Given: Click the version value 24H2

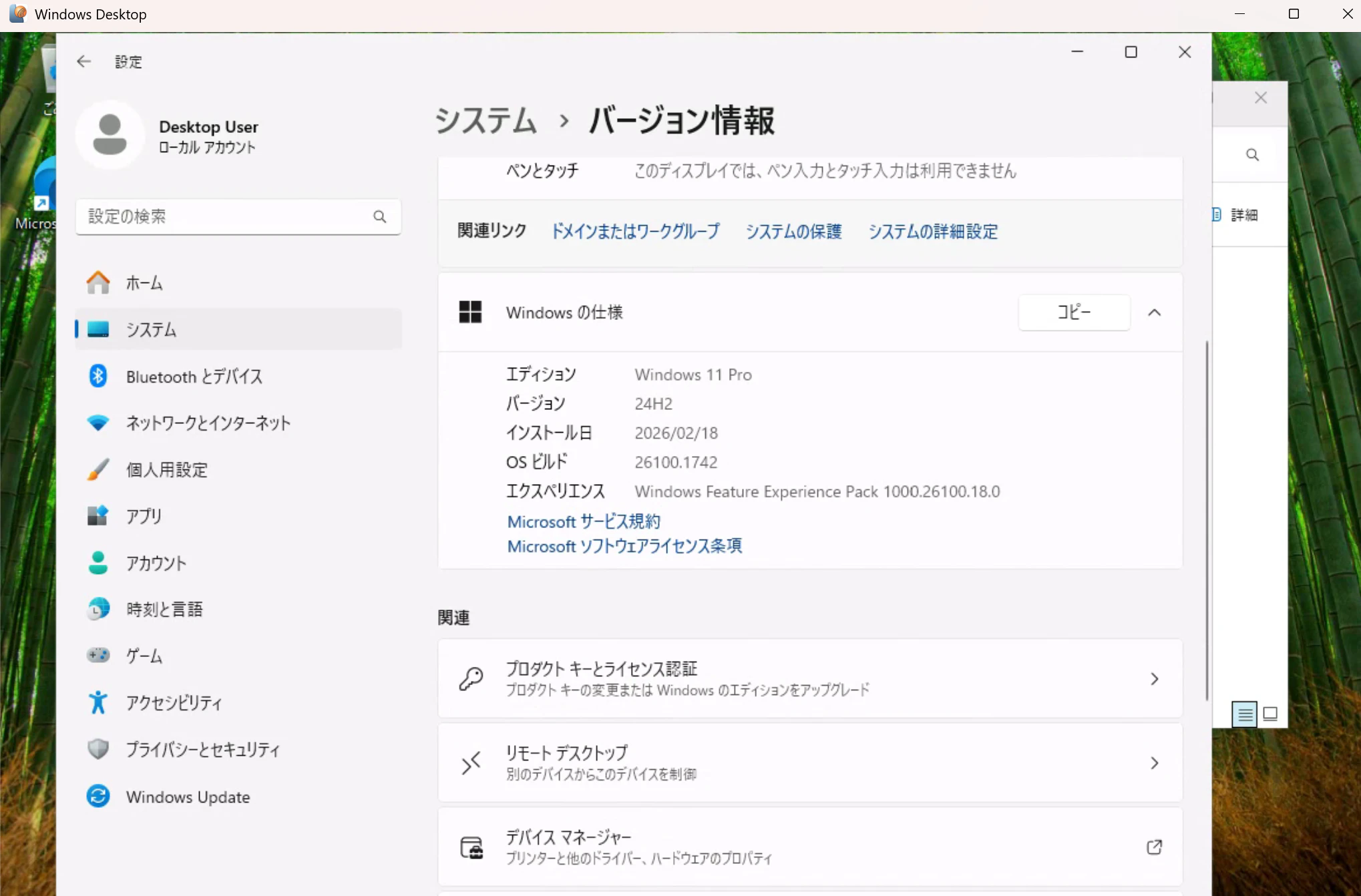Looking at the screenshot, I should click(x=653, y=403).
